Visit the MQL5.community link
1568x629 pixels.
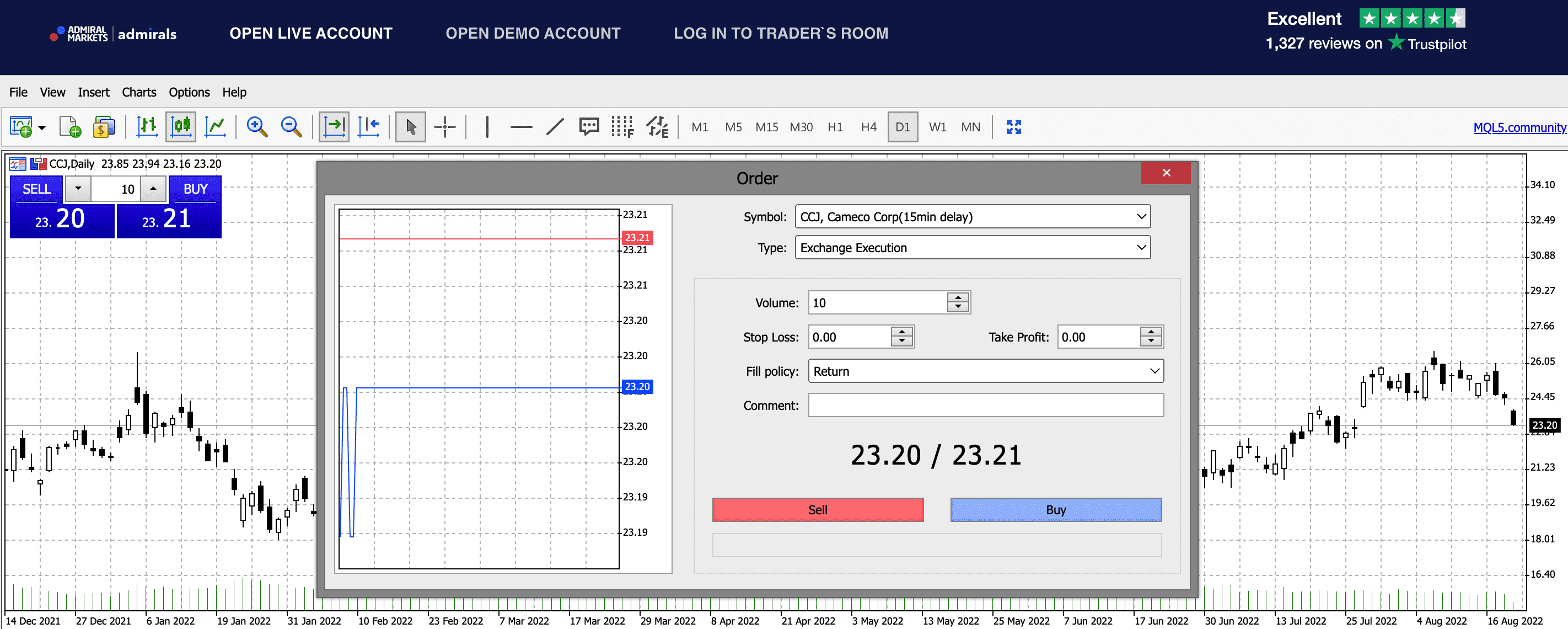click(x=1519, y=127)
